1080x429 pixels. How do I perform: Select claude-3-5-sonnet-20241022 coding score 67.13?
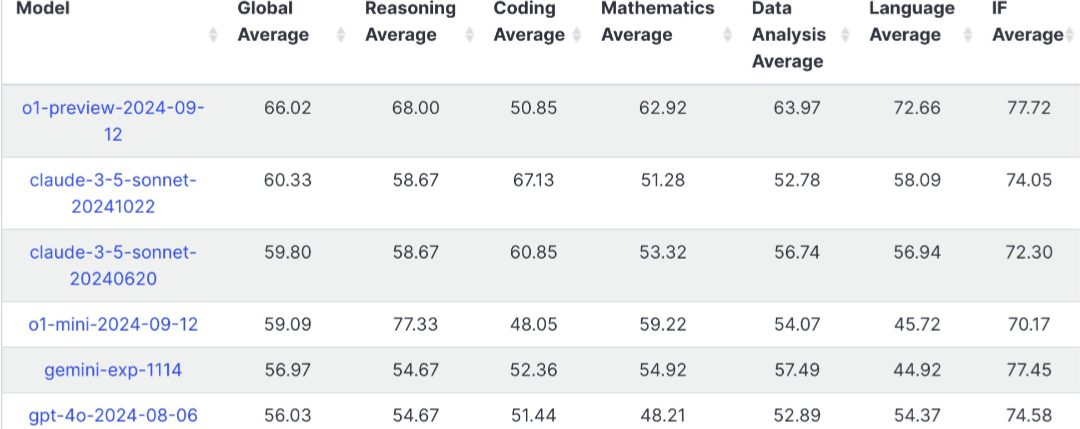click(533, 180)
